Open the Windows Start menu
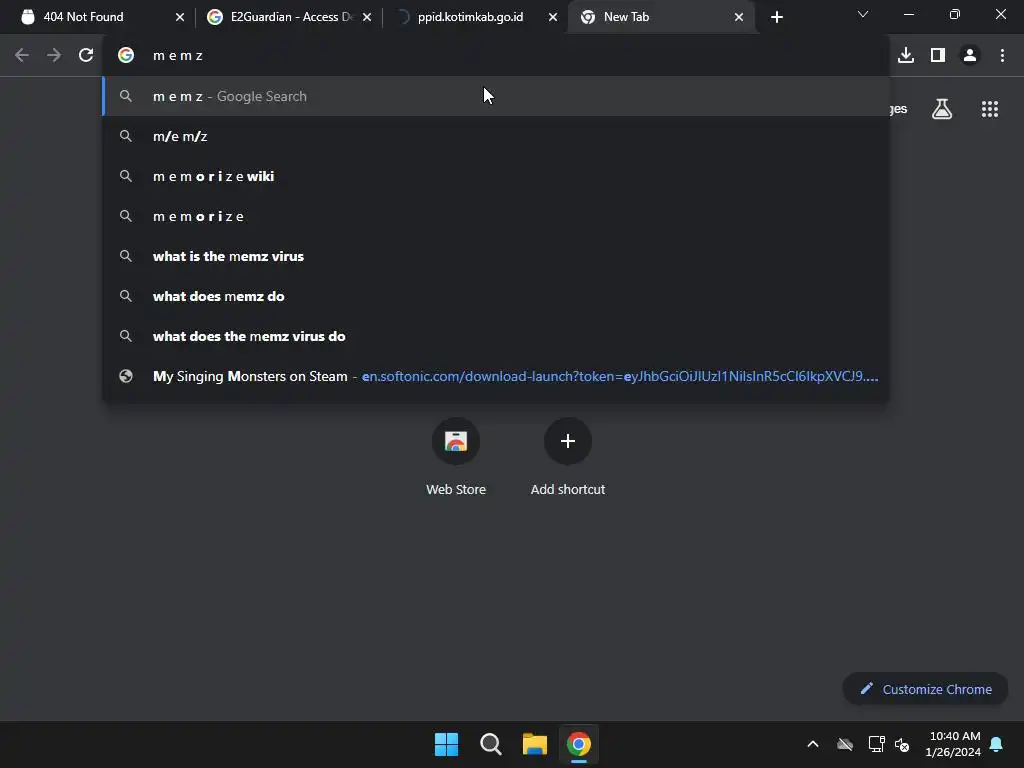The width and height of the screenshot is (1024, 768). 447,744
